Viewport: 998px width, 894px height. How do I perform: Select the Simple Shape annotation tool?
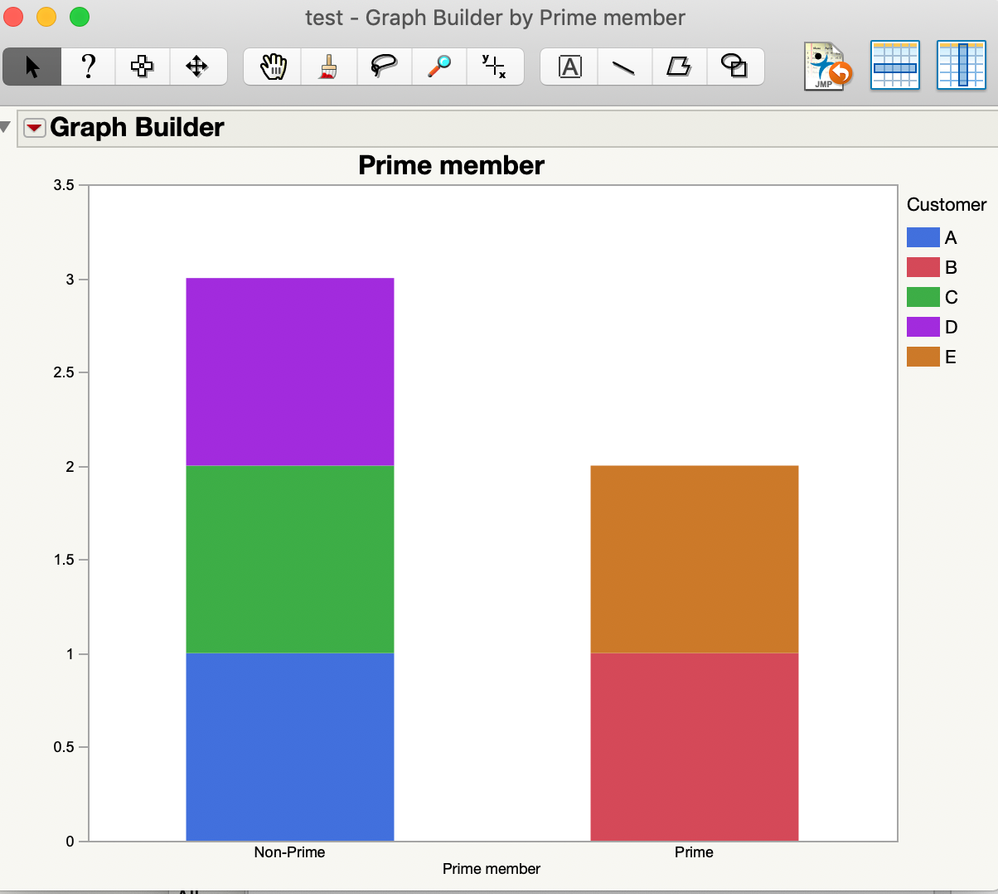coord(735,66)
